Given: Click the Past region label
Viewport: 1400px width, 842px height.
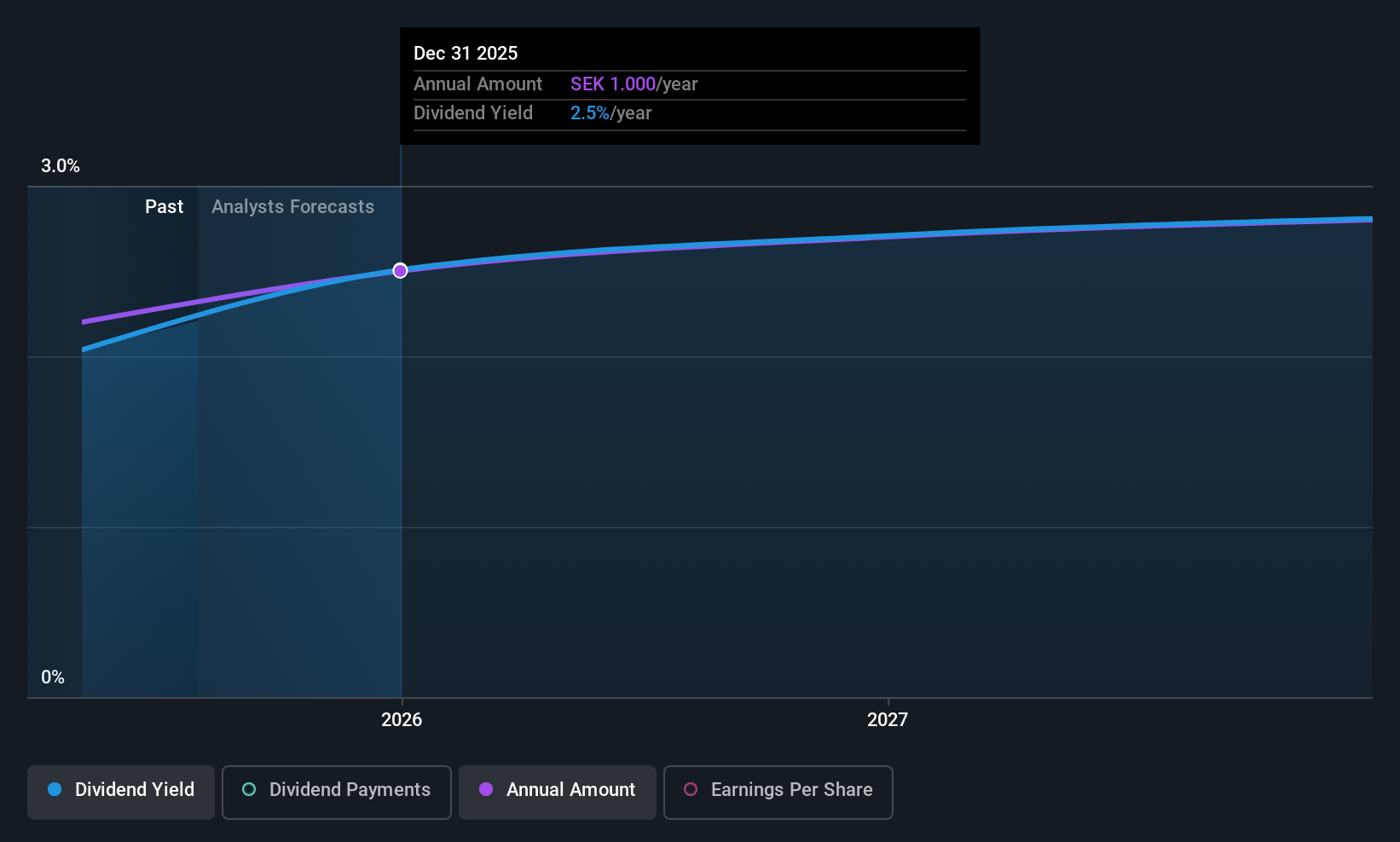Looking at the screenshot, I should point(164,206).
